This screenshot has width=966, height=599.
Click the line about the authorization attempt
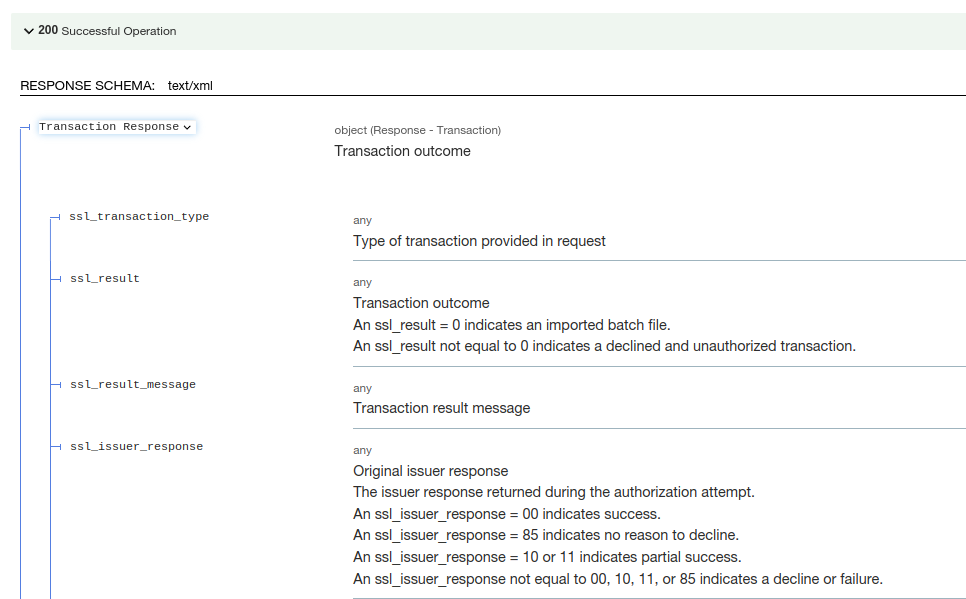click(x=553, y=492)
